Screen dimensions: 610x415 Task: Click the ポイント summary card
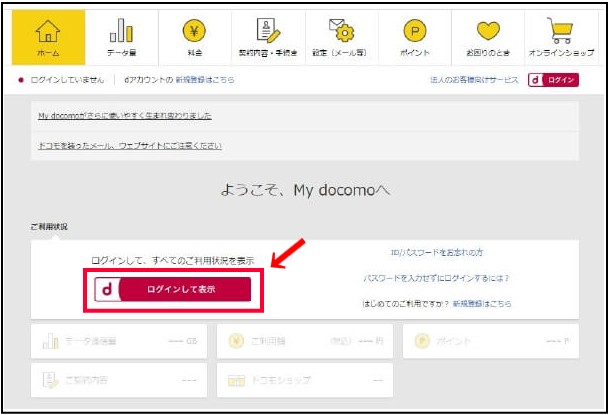point(491,341)
